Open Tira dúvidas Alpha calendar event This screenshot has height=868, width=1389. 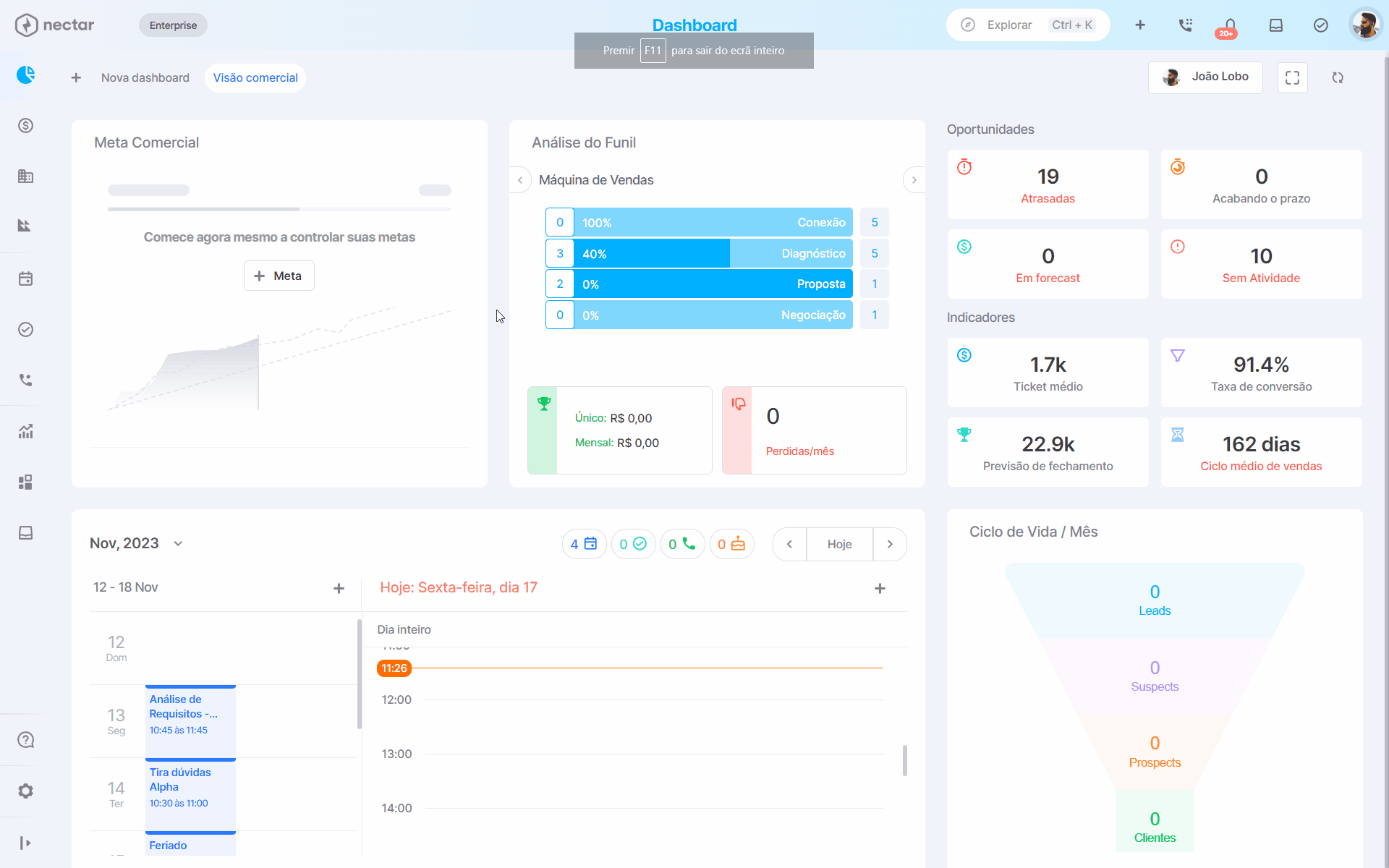(191, 793)
